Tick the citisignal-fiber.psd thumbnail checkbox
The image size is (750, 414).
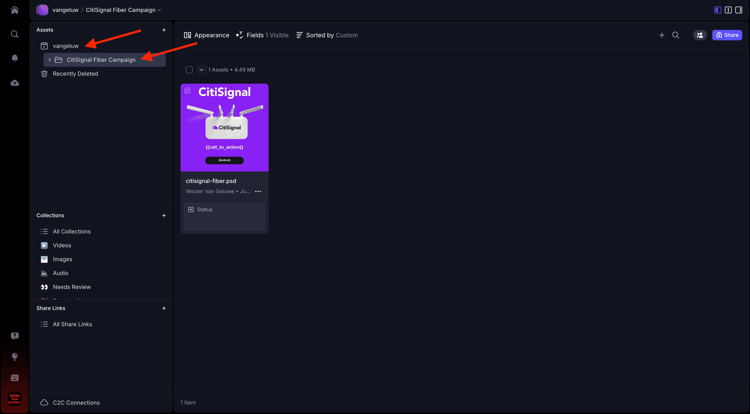188,90
